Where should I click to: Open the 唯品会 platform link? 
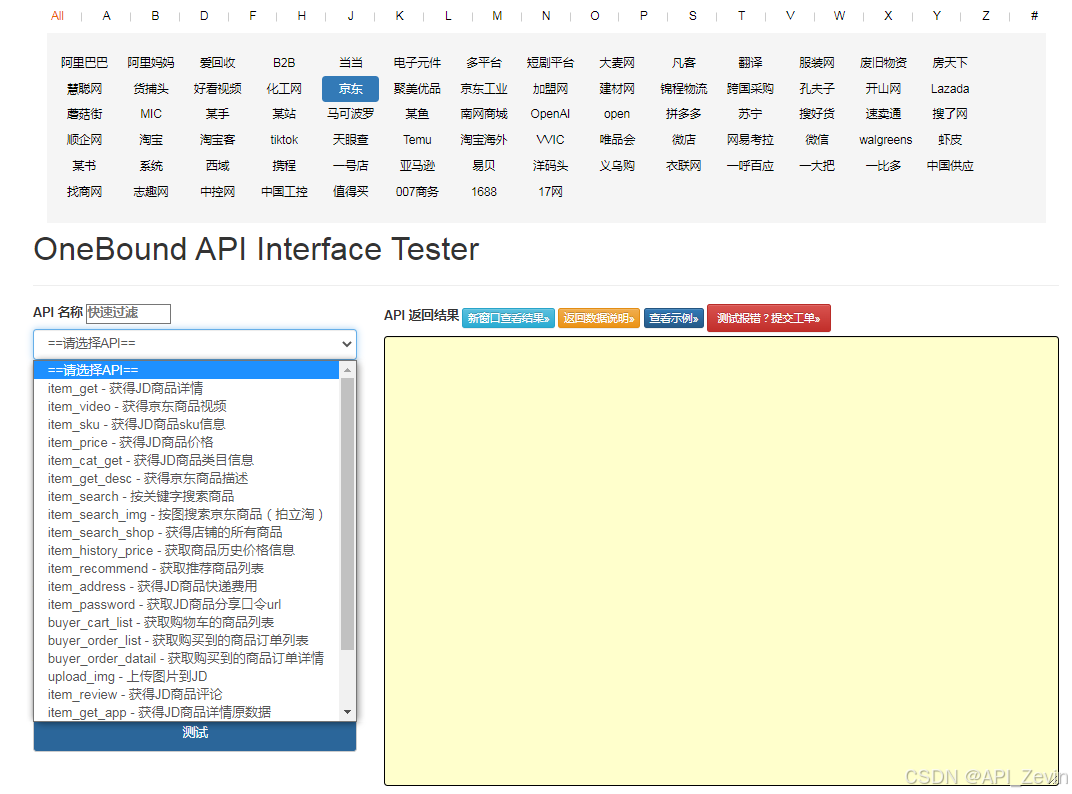point(617,140)
